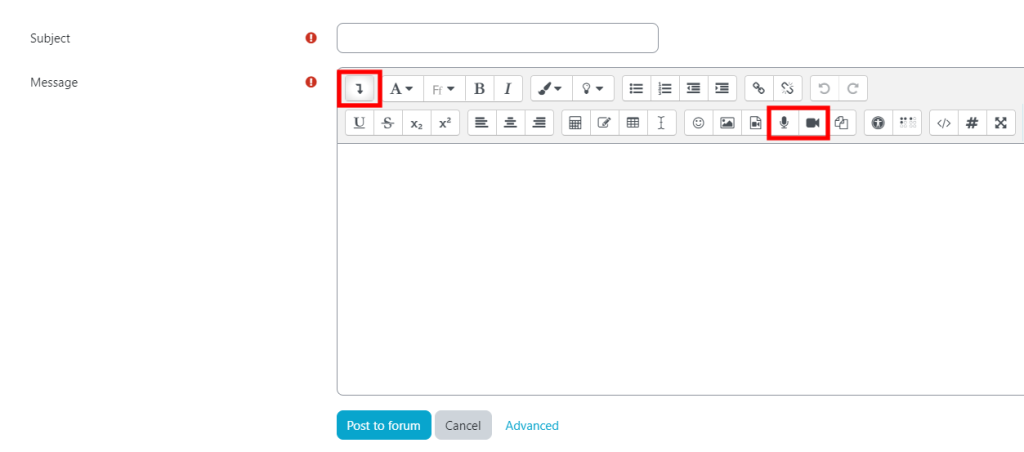Record audio with the microphone icon
1024x452 pixels.
pyautogui.click(x=784, y=123)
